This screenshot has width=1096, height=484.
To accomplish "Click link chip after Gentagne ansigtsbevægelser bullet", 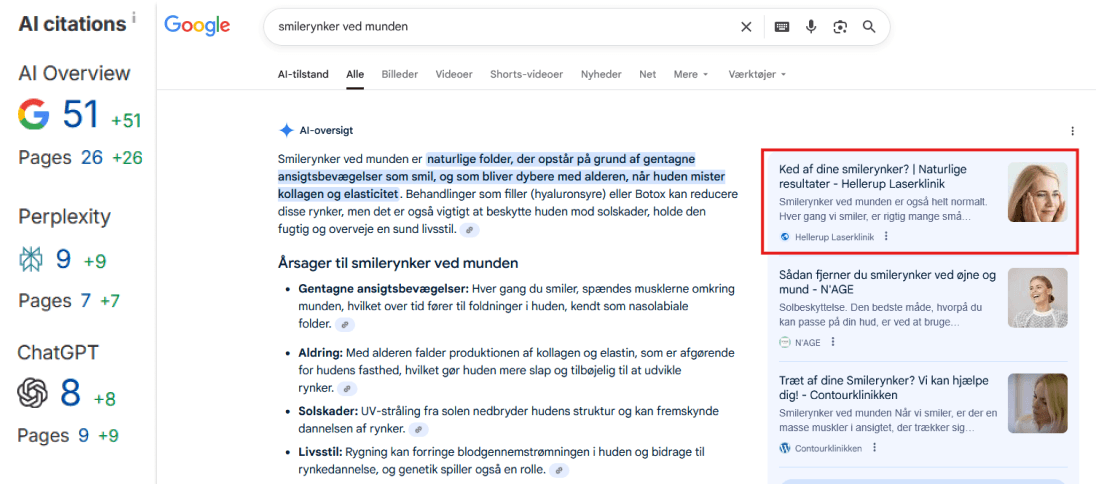I will 345,325.
